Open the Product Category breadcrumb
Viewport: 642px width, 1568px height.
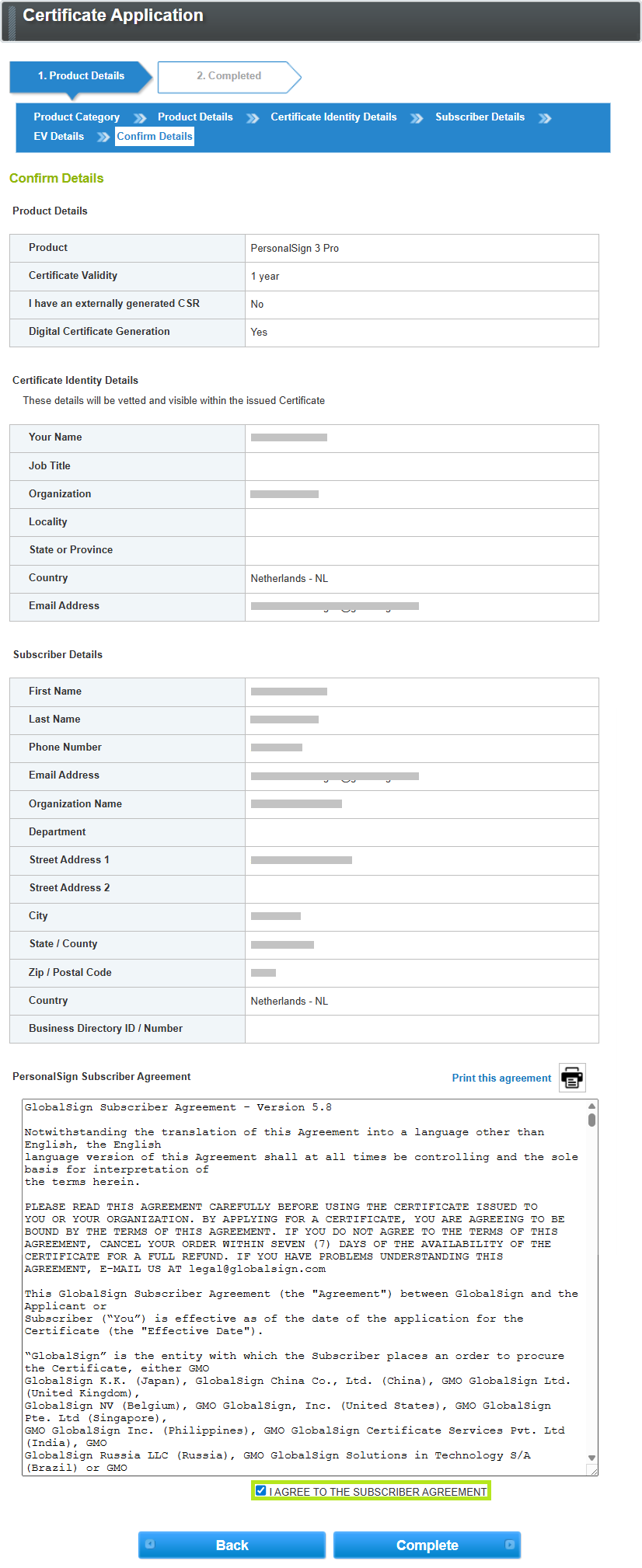coord(76,117)
